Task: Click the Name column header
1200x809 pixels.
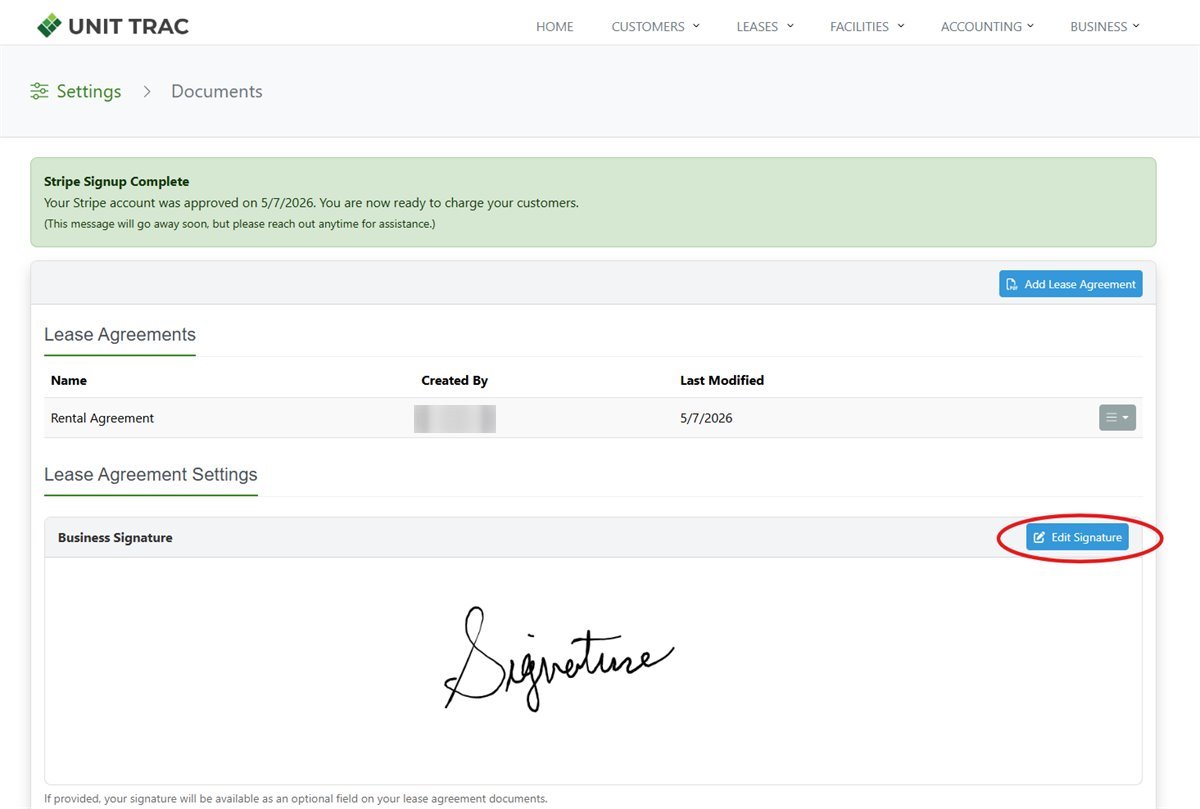Action: (69, 380)
